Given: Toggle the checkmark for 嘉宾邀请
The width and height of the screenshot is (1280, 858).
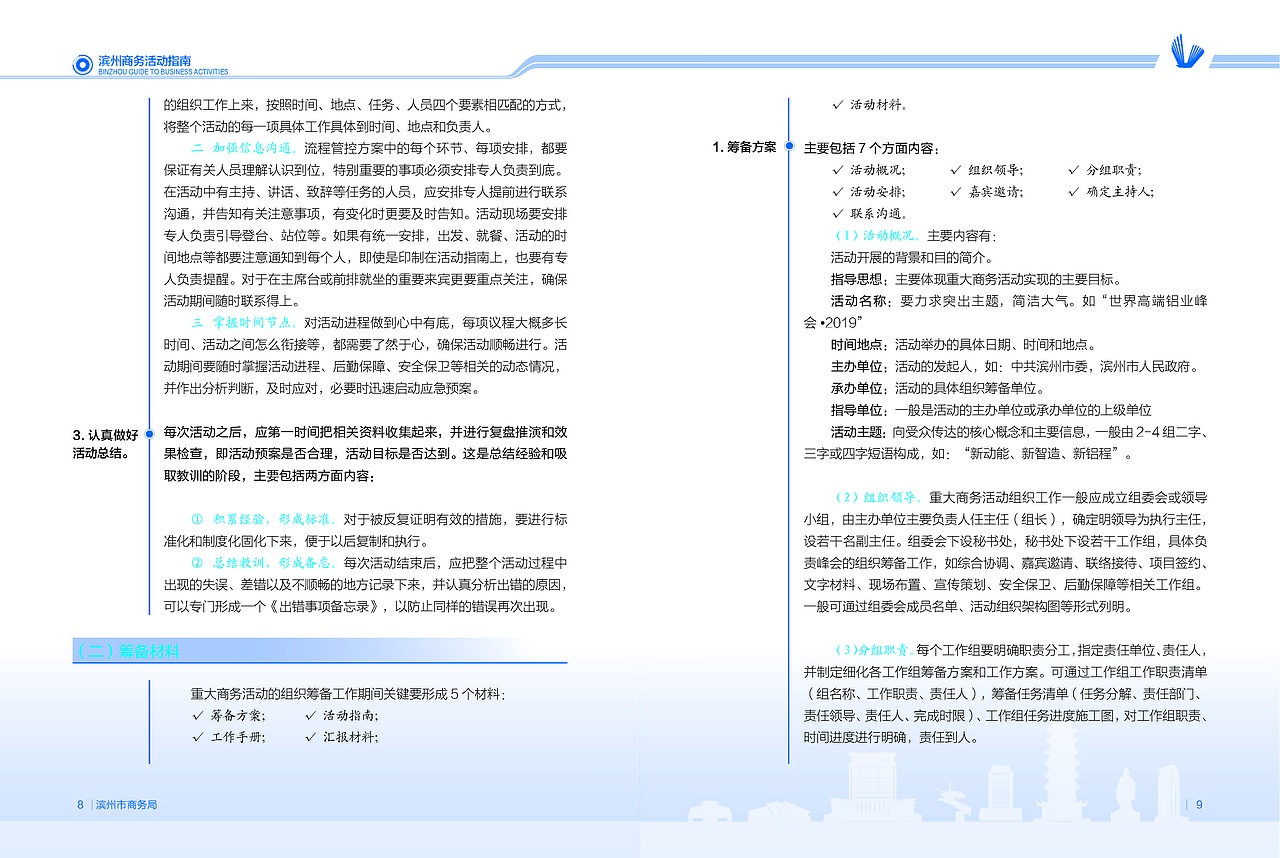Looking at the screenshot, I should click(953, 189).
